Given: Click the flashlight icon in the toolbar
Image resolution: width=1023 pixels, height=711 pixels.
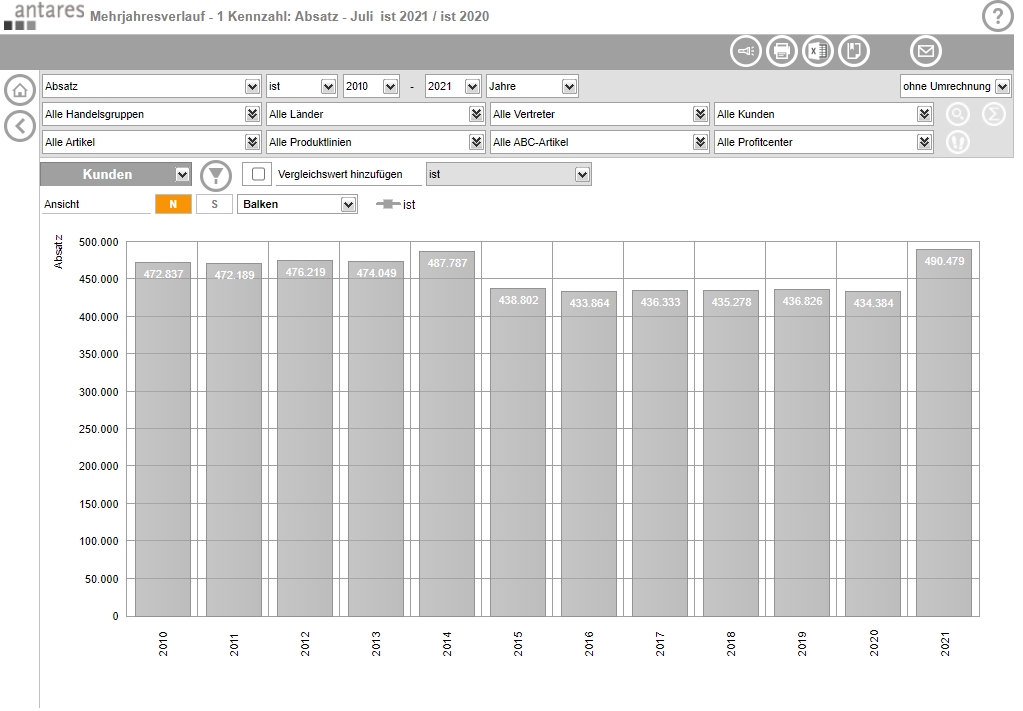Looking at the screenshot, I should click(746, 51).
